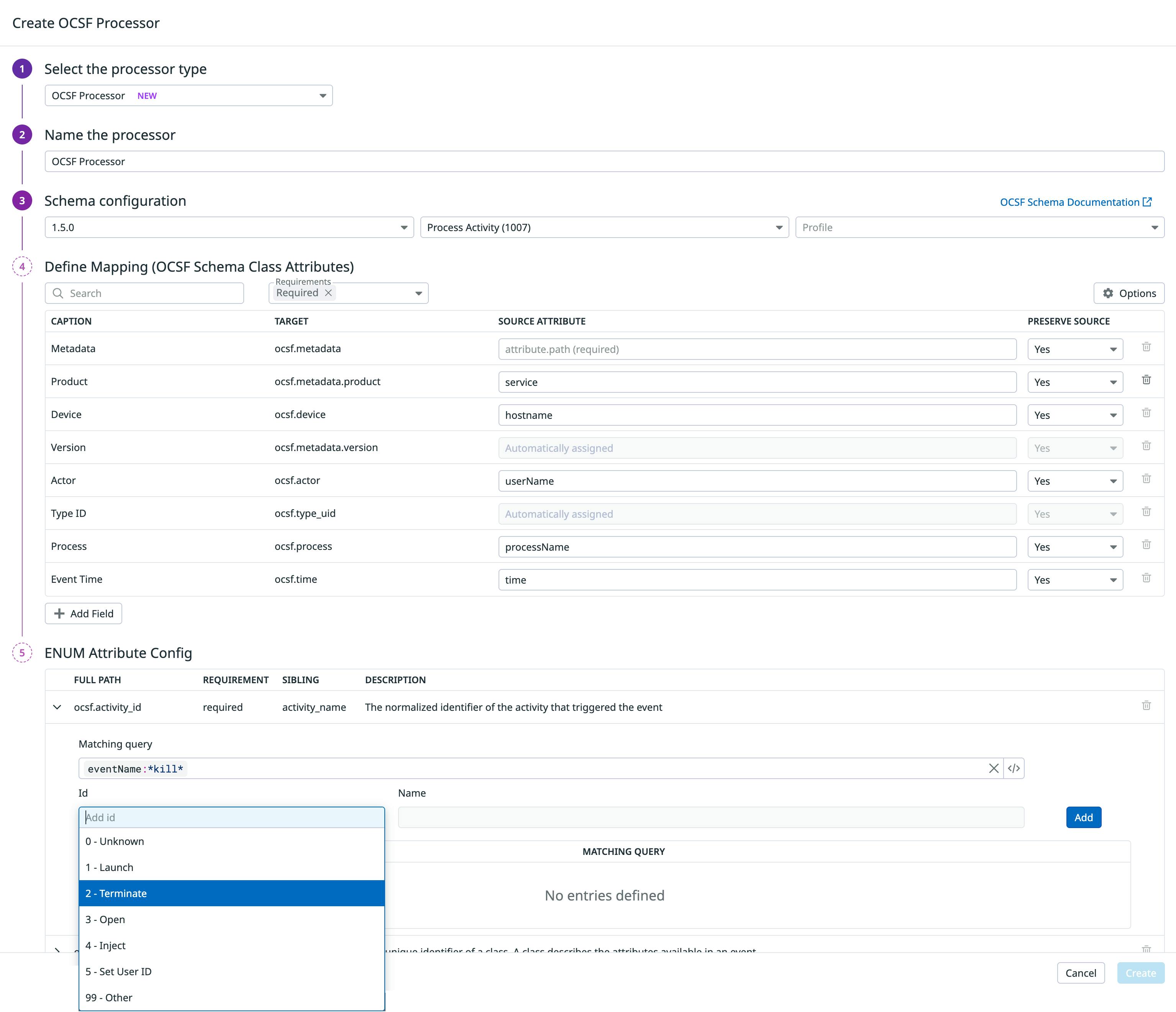Open the matching query code editor
The height and width of the screenshot is (1012, 1176).
click(1015, 769)
